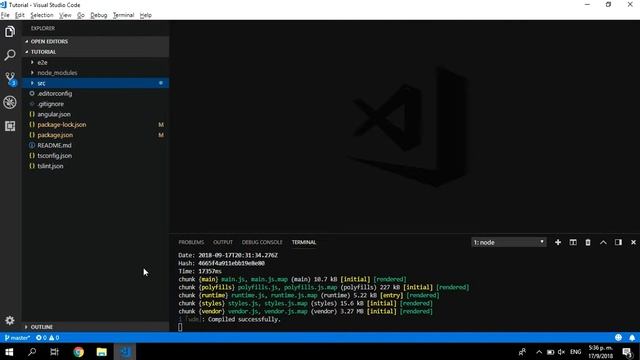Switch to the Output tab
This screenshot has height=360, width=640.
(222, 242)
